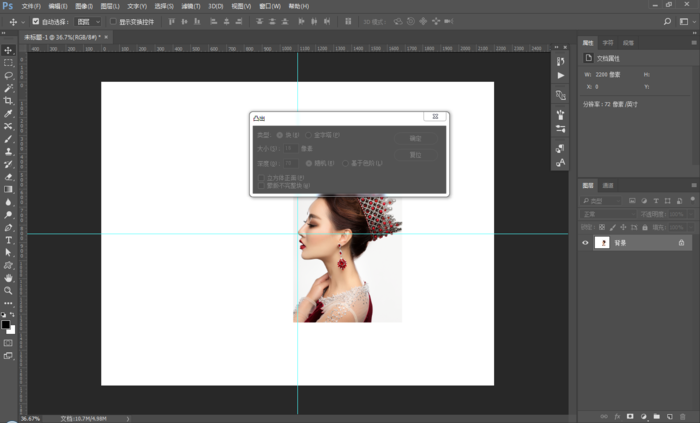The width and height of the screenshot is (700, 423).
Task: Click the foreground color swatch
Action: click(6, 325)
